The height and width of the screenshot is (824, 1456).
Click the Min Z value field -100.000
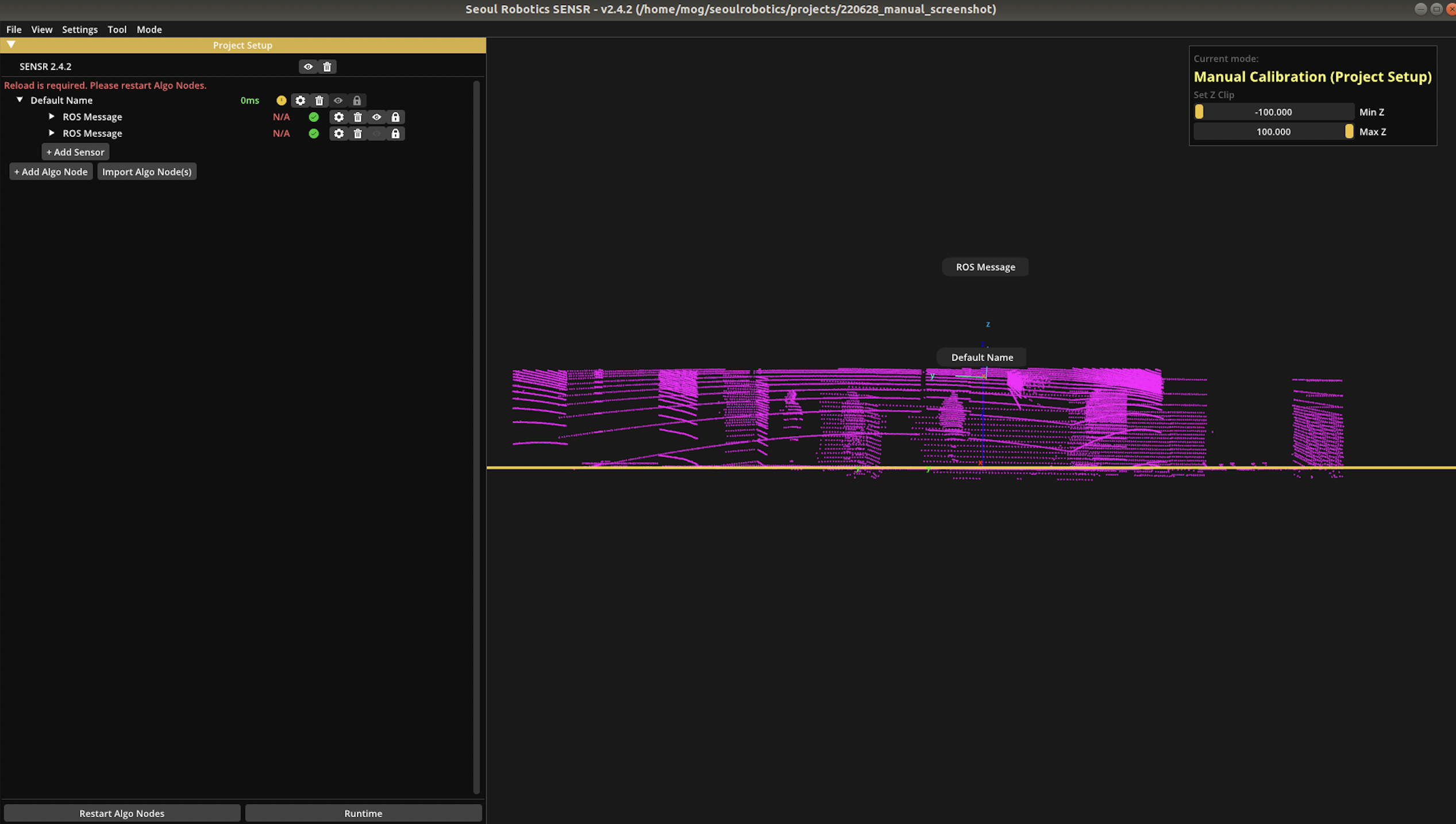pos(1273,112)
